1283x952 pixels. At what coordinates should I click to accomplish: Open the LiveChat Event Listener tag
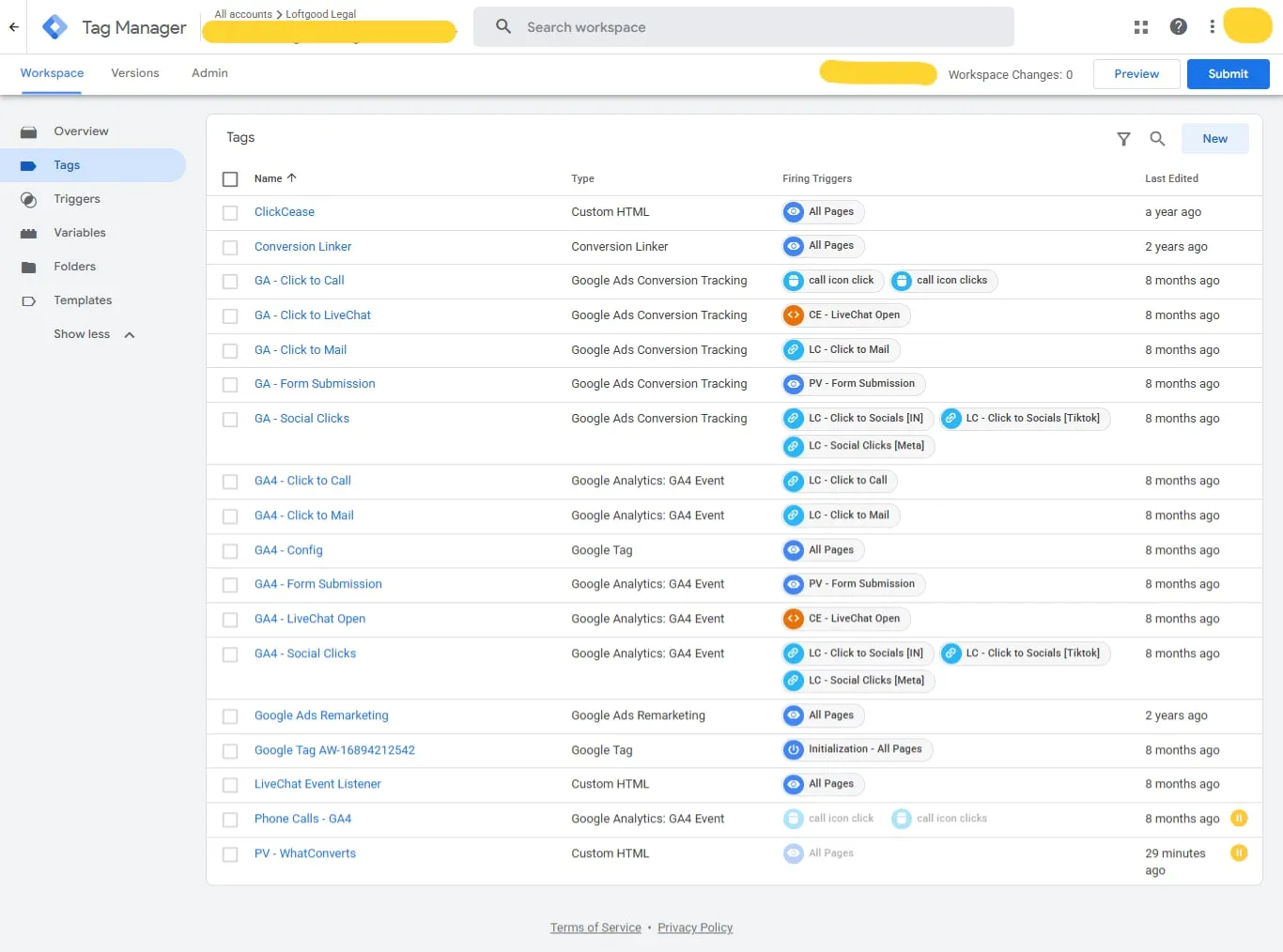coord(317,784)
